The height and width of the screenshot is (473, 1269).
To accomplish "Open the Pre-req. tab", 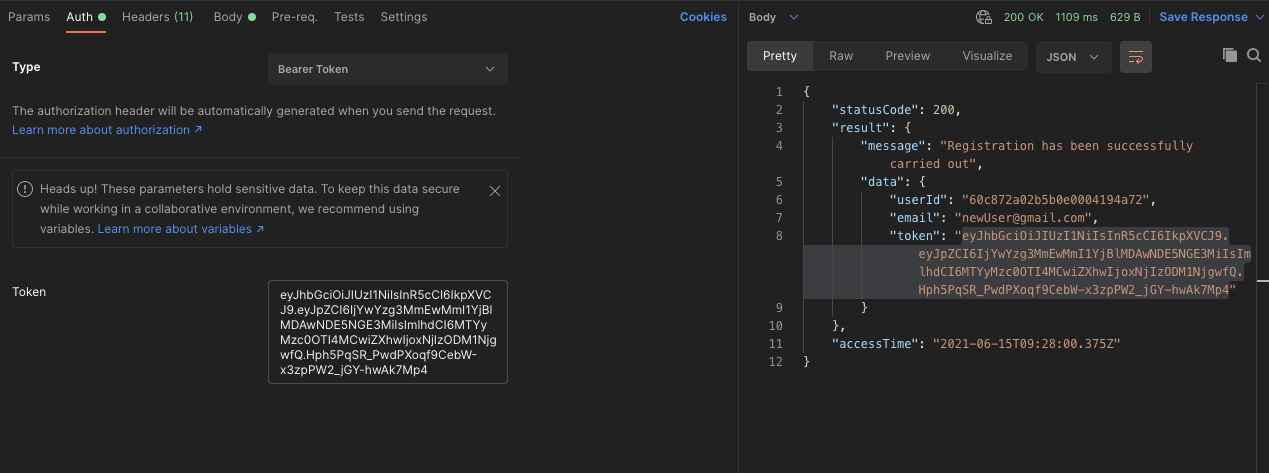I will 295,17.
